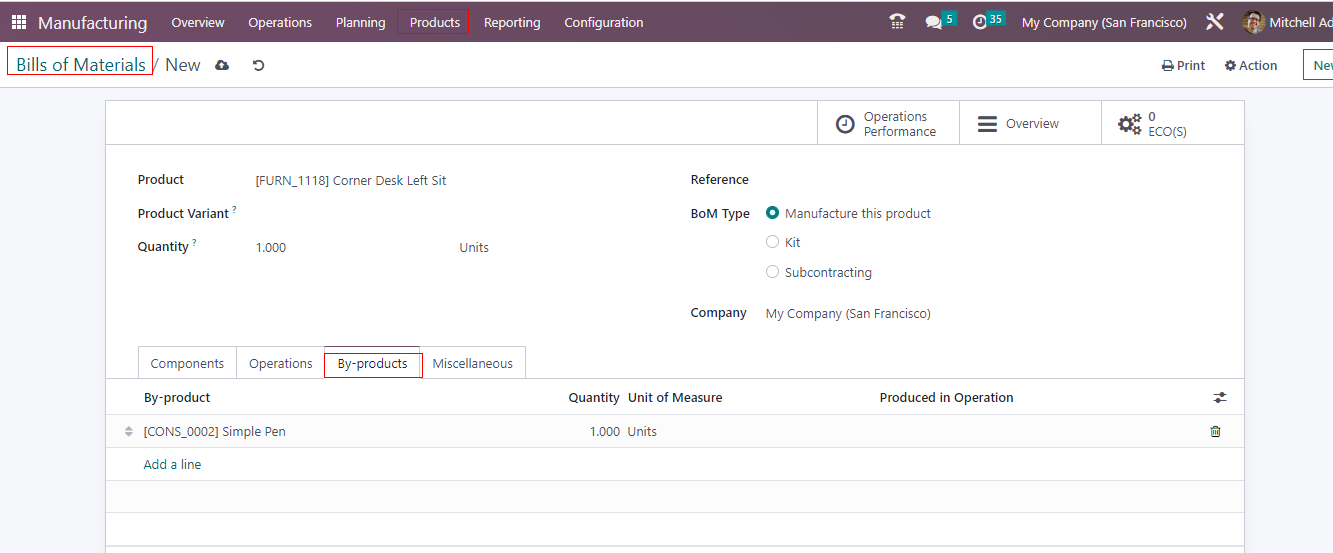This screenshot has height=553, width=1333.
Task: Open the Operations Performance stat button
Action: pos(888,124)
